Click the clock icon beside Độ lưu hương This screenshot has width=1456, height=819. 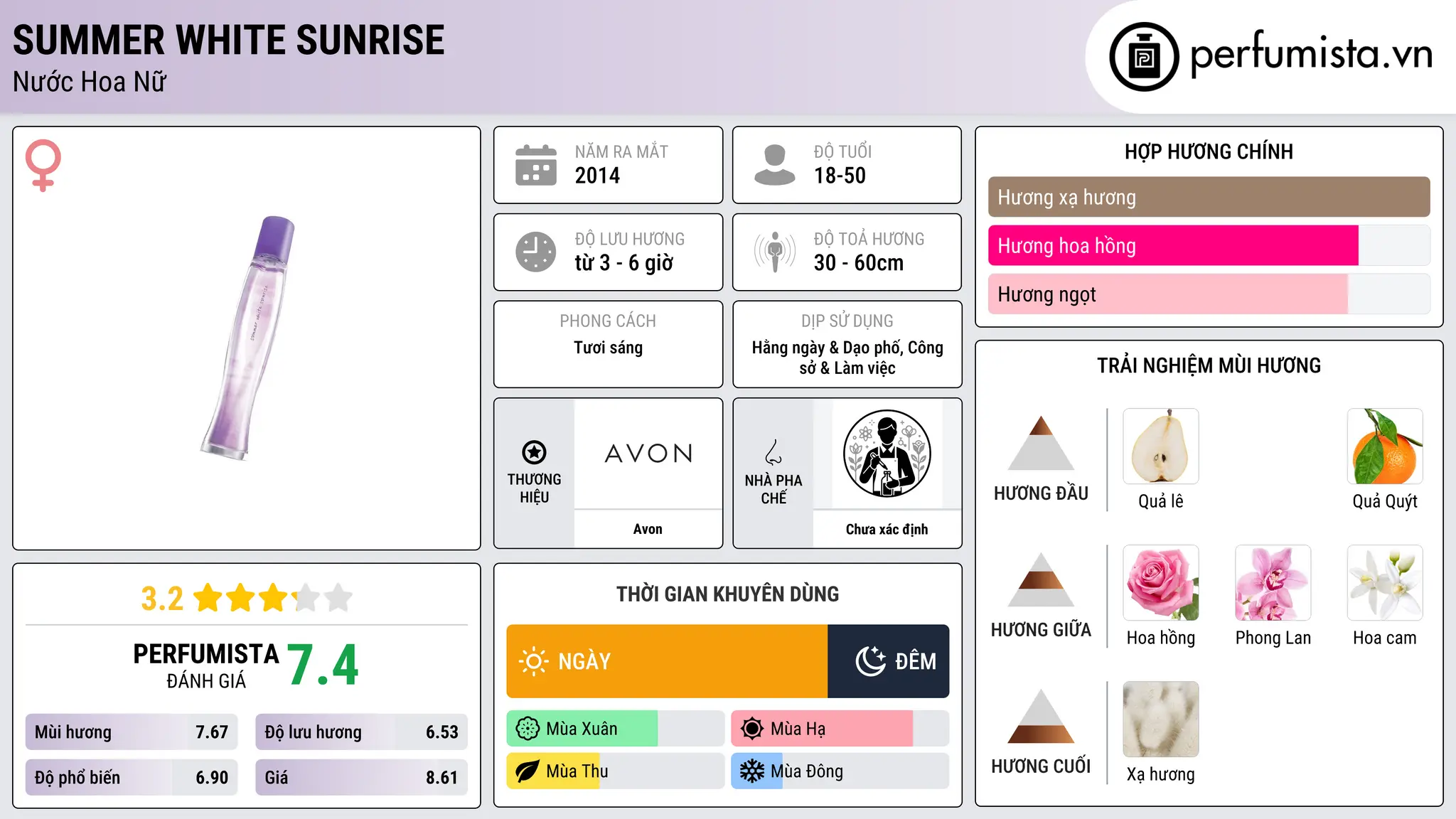pyautogui.click(x=536, y=252)
